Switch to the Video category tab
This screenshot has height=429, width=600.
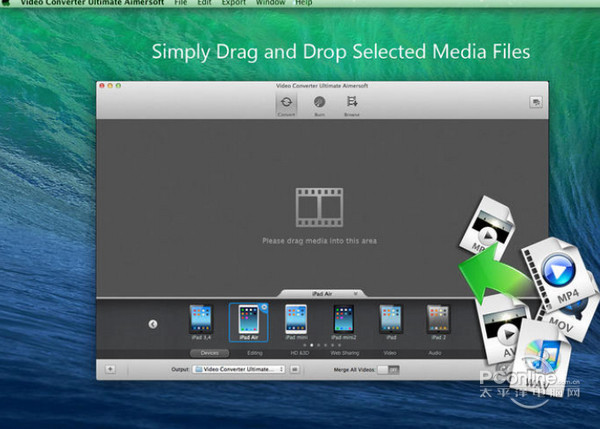(390, 353)
